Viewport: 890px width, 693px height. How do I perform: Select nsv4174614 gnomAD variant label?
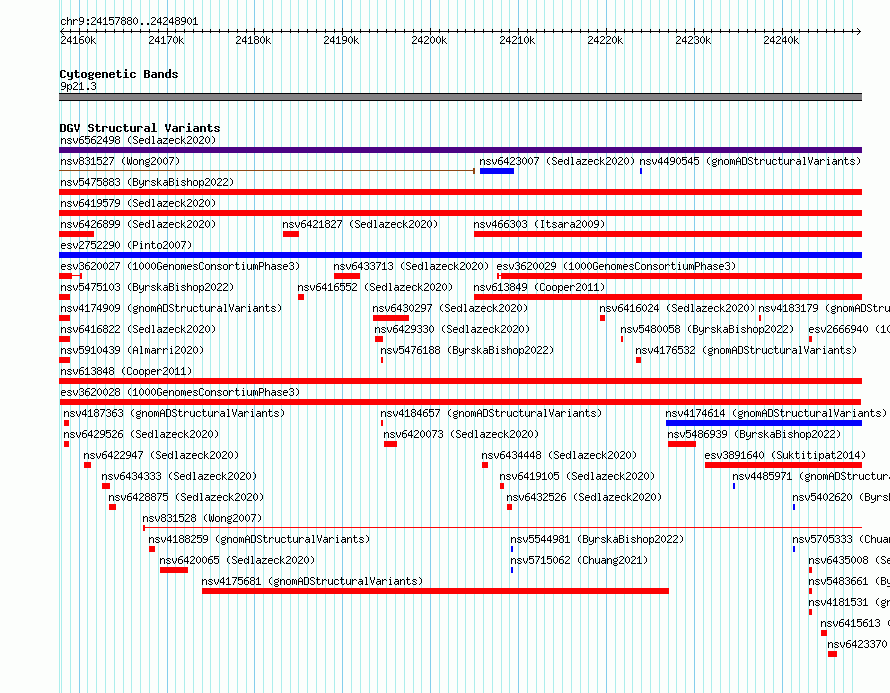click(776, 413)
